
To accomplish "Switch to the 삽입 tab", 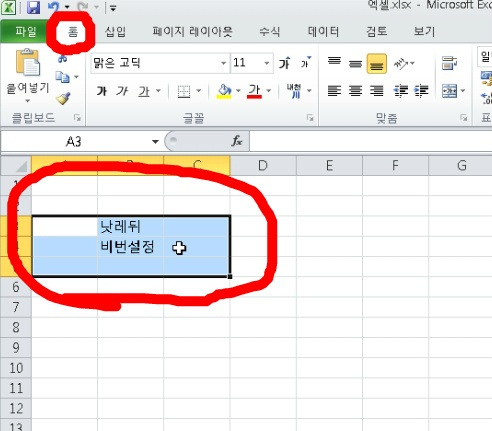I will pos(115,32).
